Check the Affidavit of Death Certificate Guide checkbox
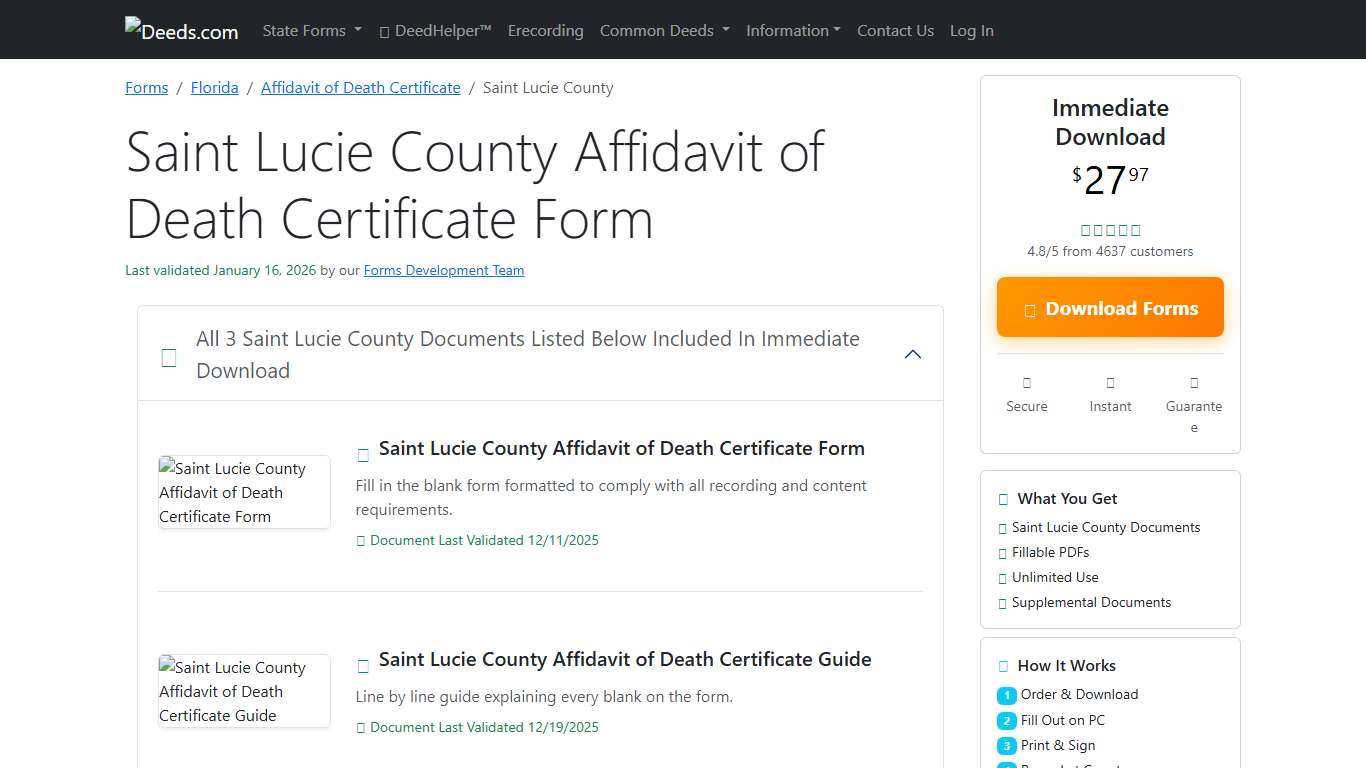Viewport: 1366px width, 768px height. click(363, 665)
